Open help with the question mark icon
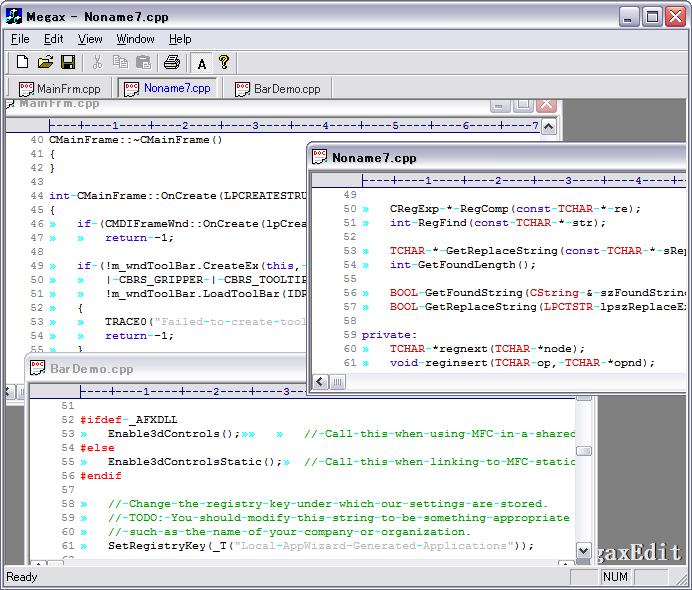The width and height of the screenshot is (692, 590). pos(224,62)
